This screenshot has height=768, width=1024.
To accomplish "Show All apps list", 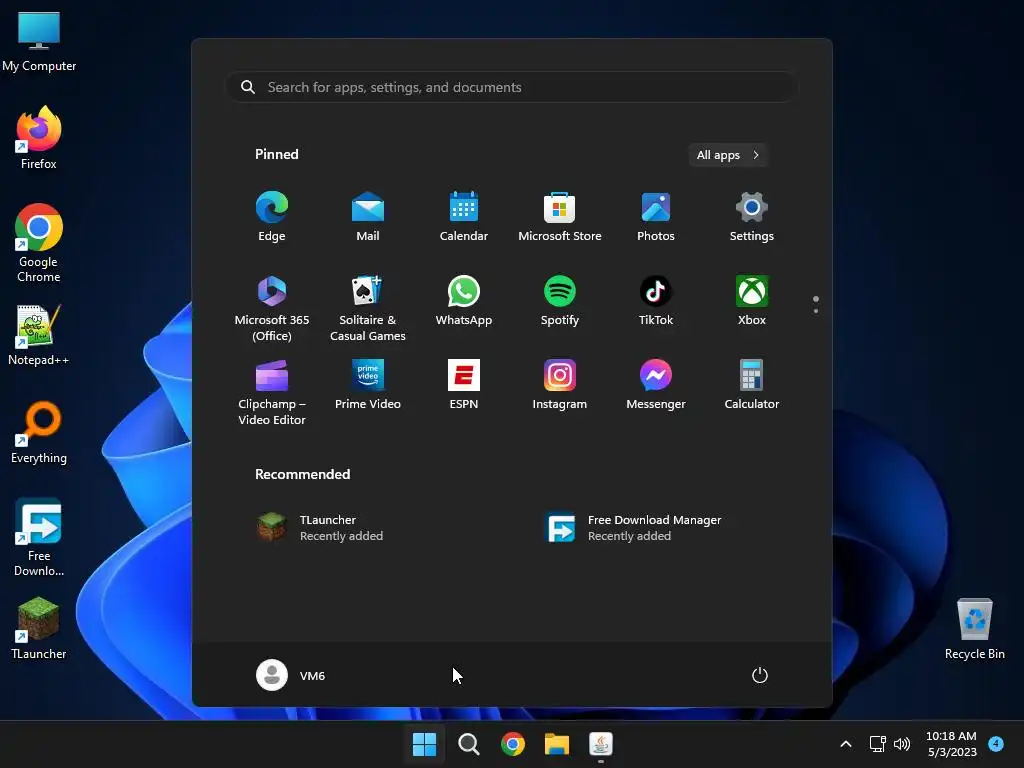I will (x=728, y=155).
